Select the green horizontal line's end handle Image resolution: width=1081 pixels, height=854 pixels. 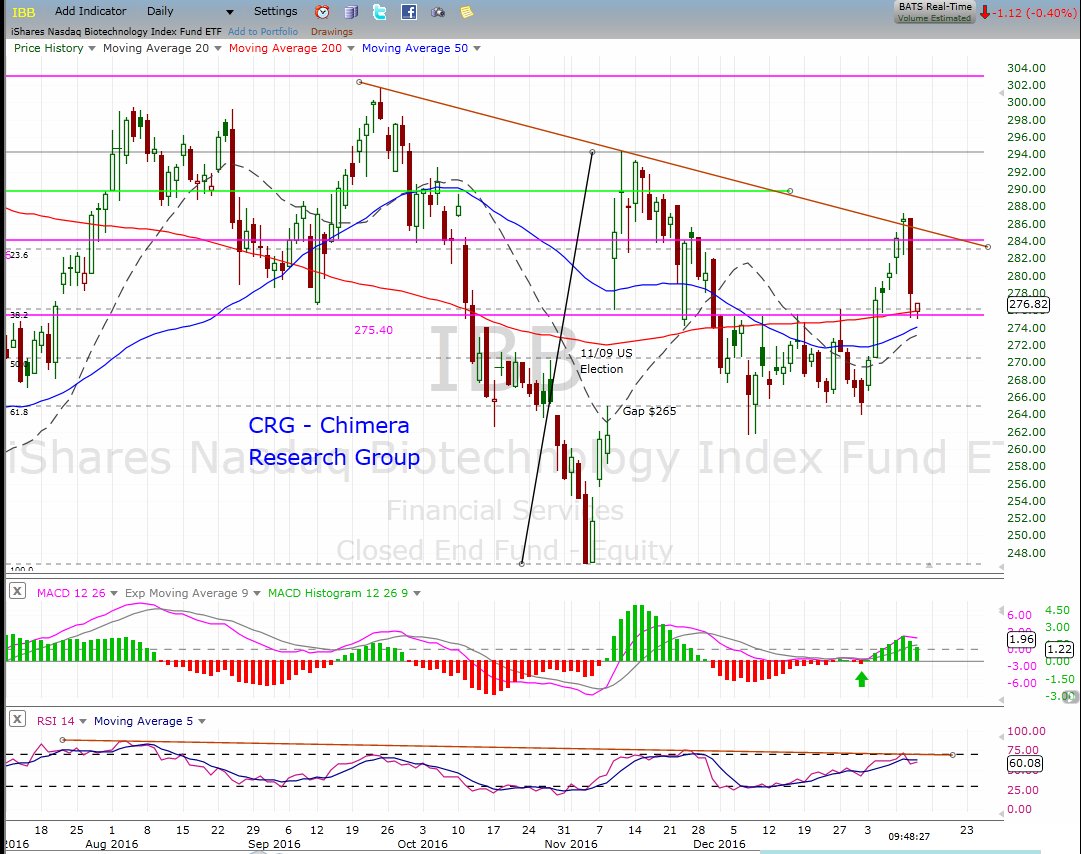coord(790,191)
